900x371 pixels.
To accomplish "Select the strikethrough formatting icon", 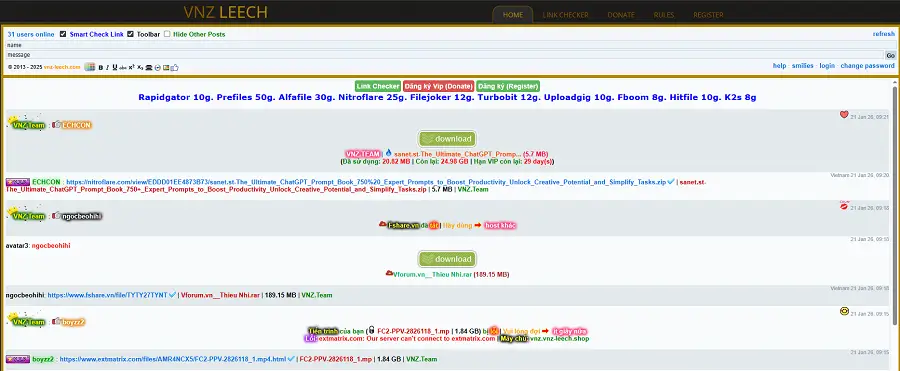I will coord(123,68).
